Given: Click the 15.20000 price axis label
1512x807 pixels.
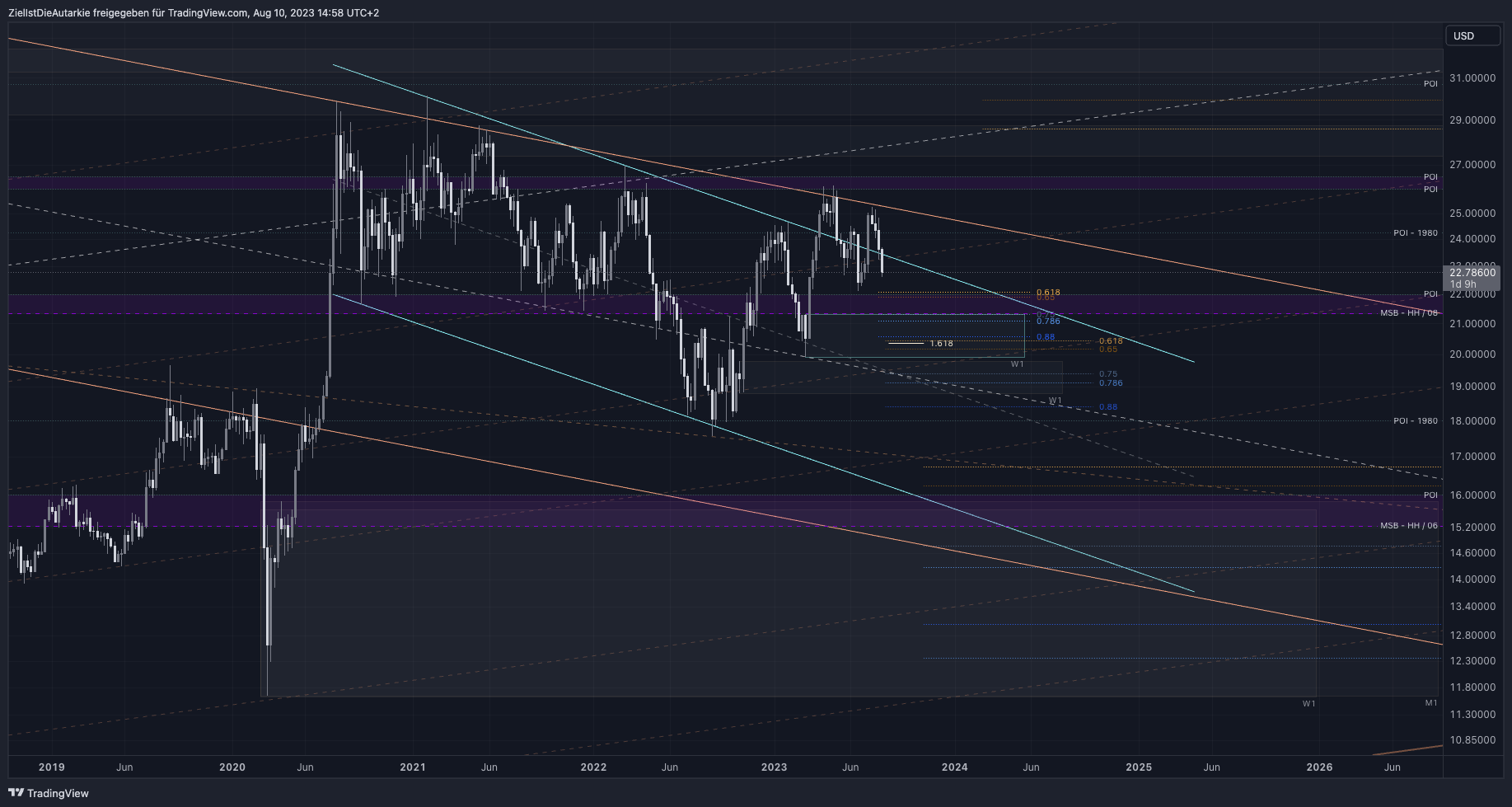Looking at the screenshot, I should [x=1472, y=528].
